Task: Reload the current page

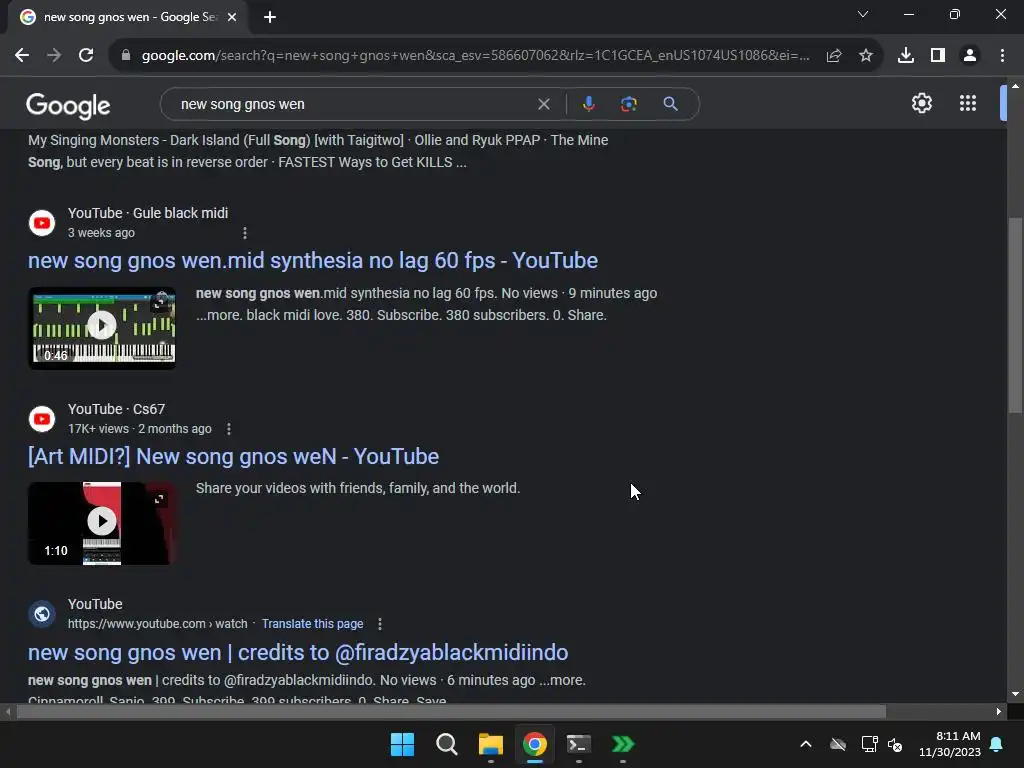Action: tap(86, 56)
